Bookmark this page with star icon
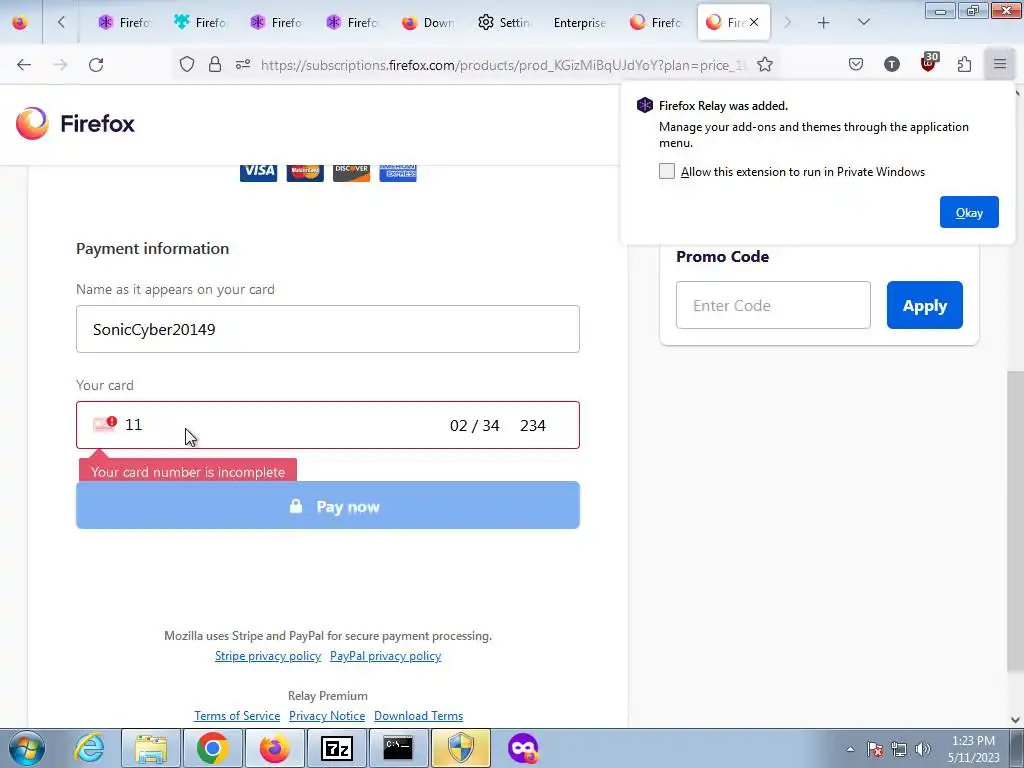The image size is (1024, 768). [765, 65]
